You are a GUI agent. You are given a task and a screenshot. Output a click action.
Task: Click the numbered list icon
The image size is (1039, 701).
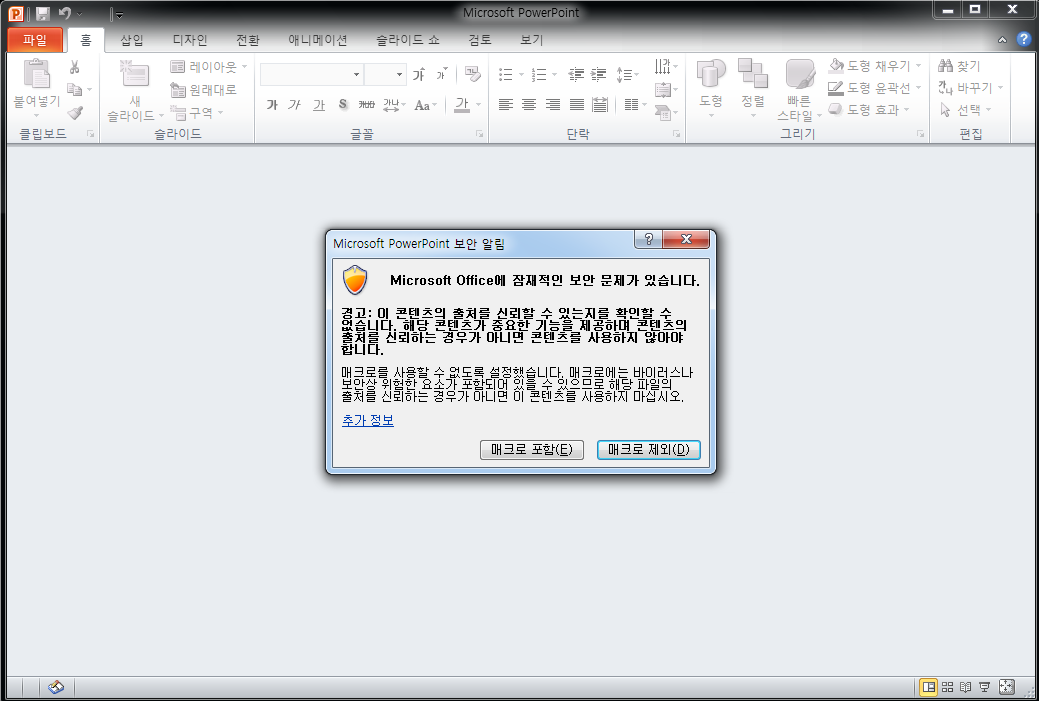[539, 74]
